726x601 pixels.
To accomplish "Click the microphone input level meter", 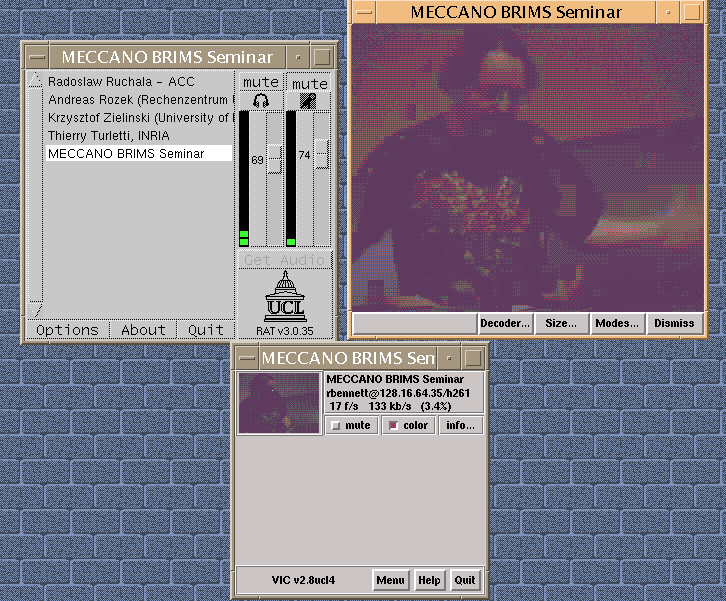I will pyautogui.click(x=291, y=178).
